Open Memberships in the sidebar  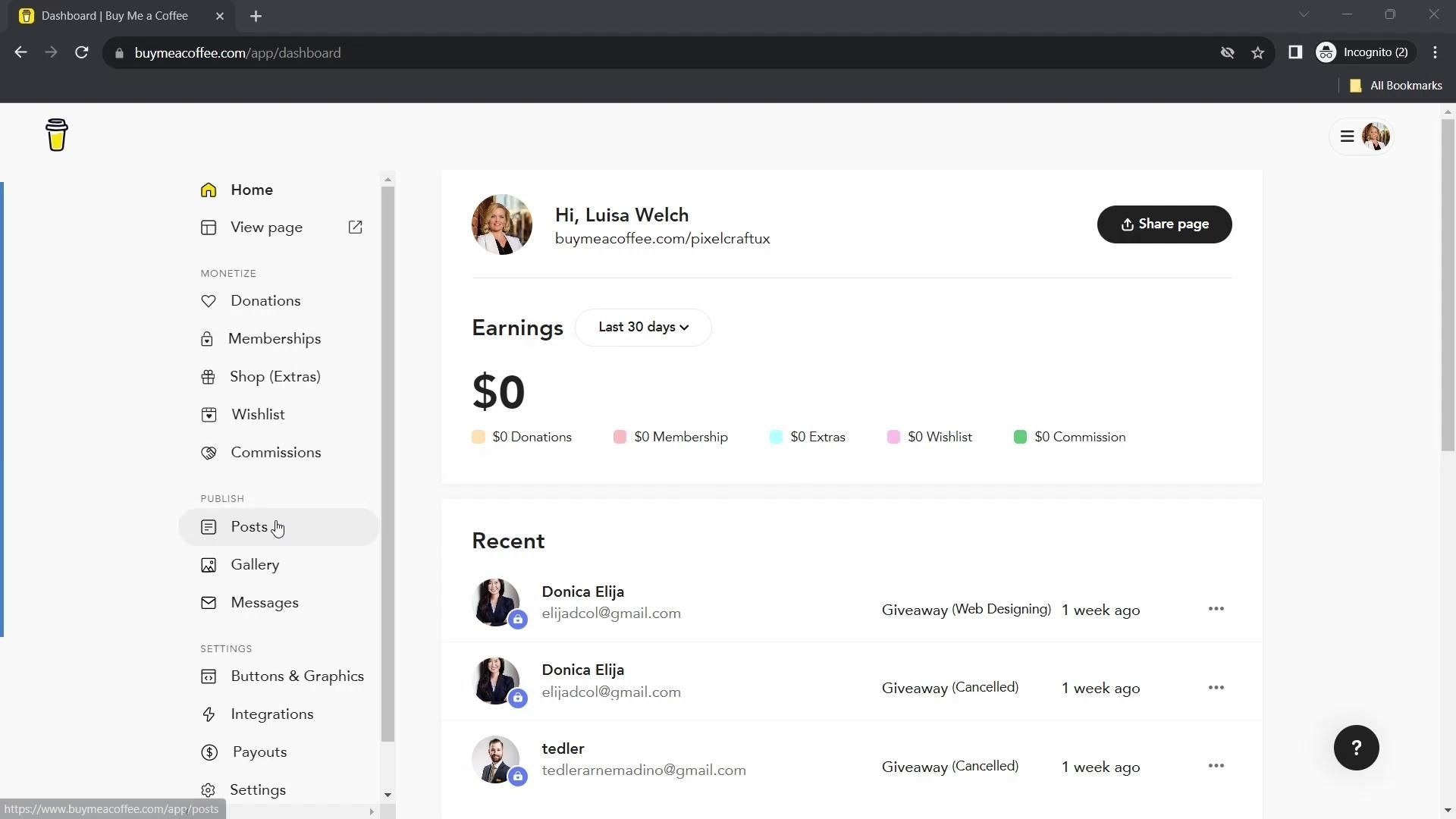point(275,339)
